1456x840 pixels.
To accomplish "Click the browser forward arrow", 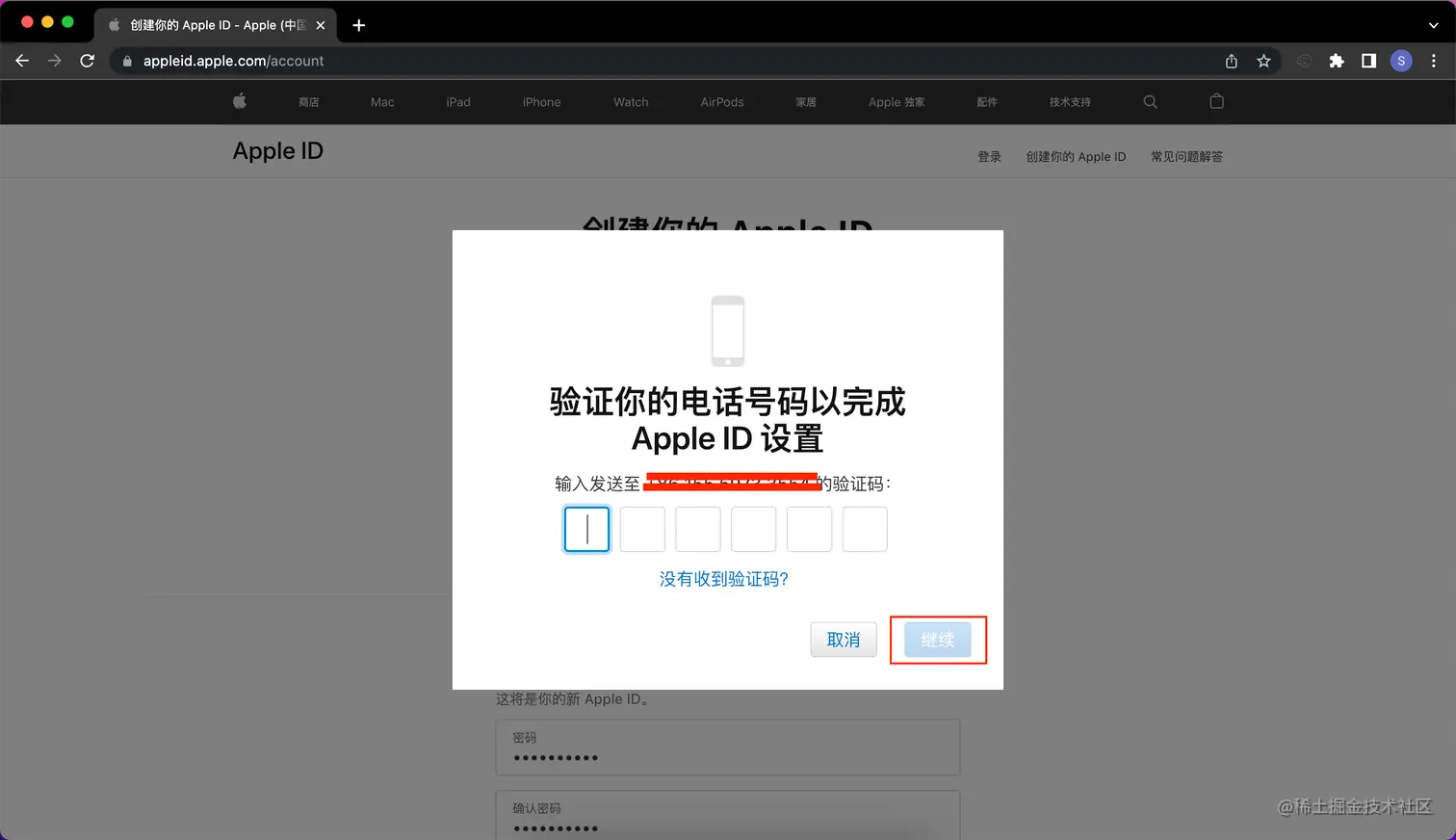I will click(x=55, y=61).
